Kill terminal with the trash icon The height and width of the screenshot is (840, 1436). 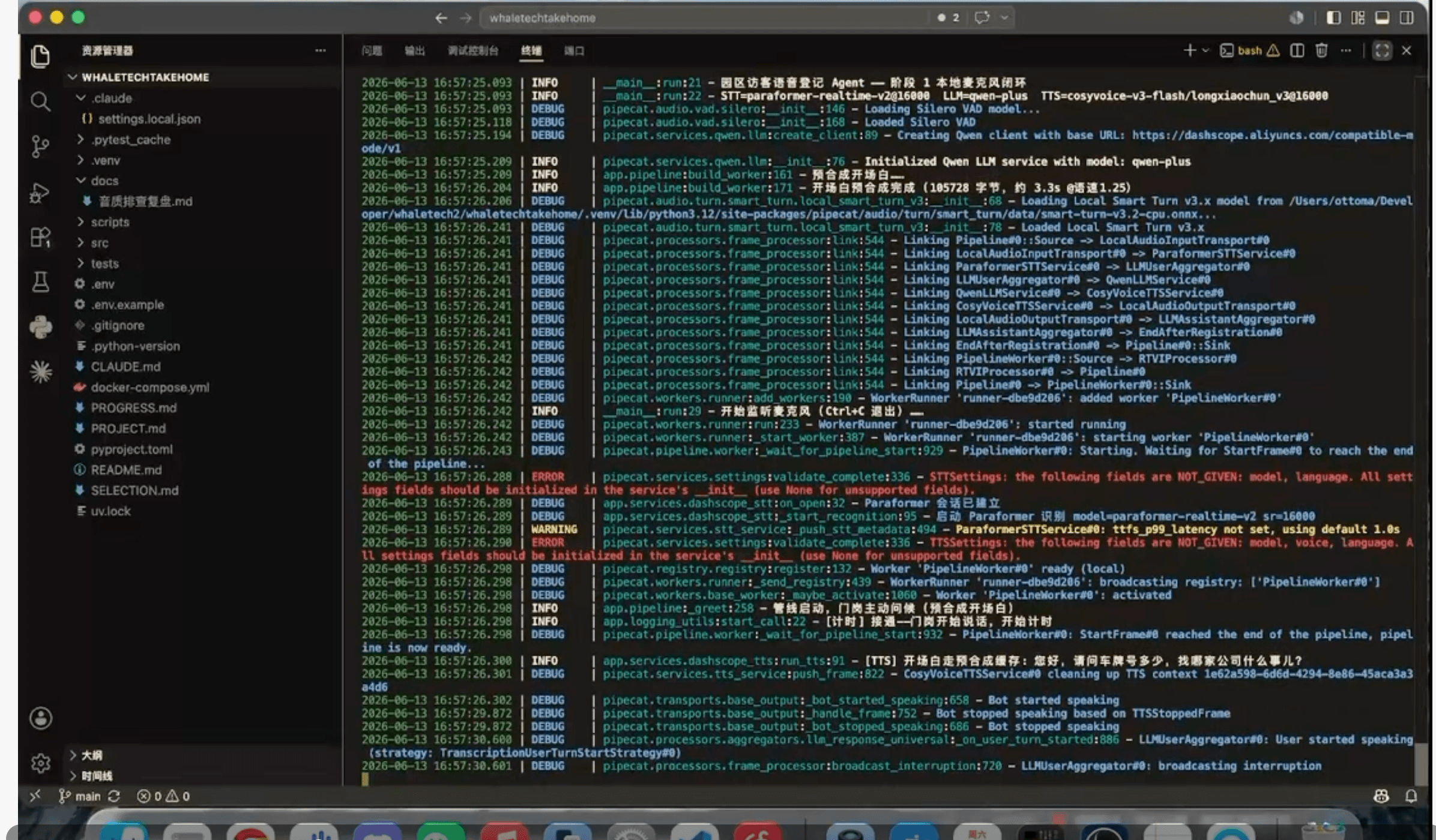pos(1321,50)
